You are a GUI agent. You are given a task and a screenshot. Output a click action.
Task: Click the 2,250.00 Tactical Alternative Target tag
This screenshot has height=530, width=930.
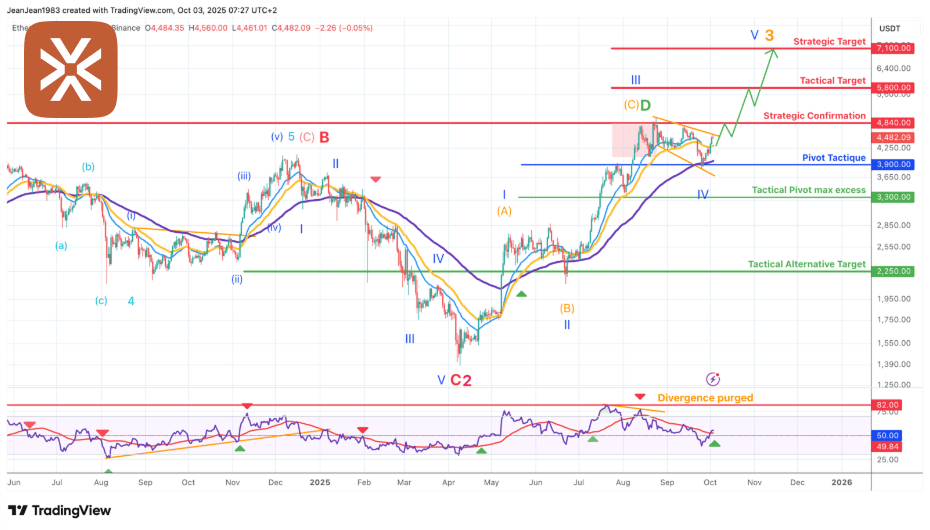[893, 271]
